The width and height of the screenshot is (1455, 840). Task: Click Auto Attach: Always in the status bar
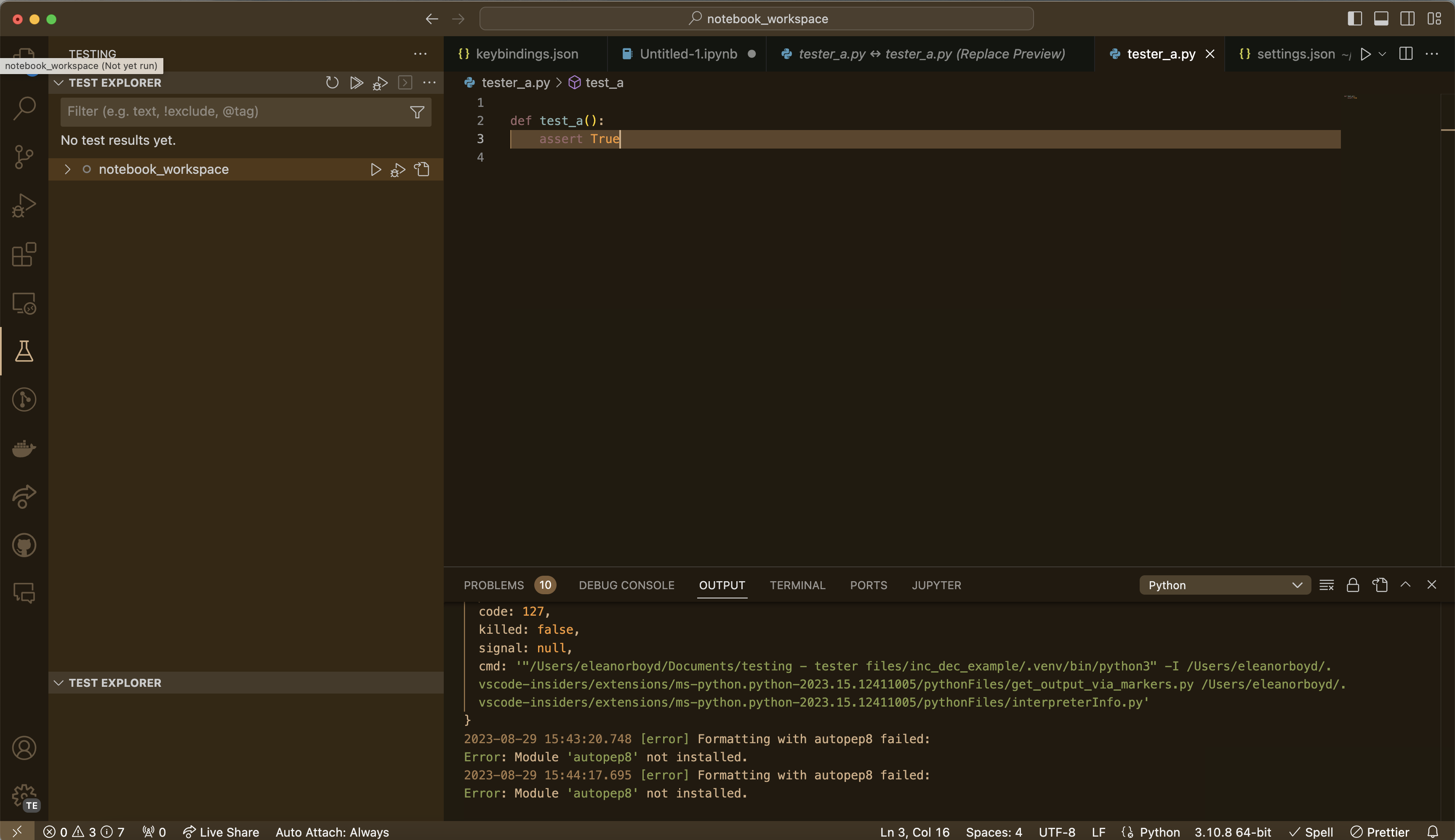point(333,831)
